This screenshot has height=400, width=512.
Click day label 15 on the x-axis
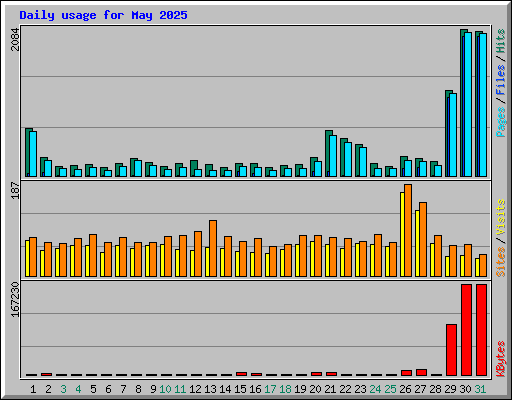(240, 389)
